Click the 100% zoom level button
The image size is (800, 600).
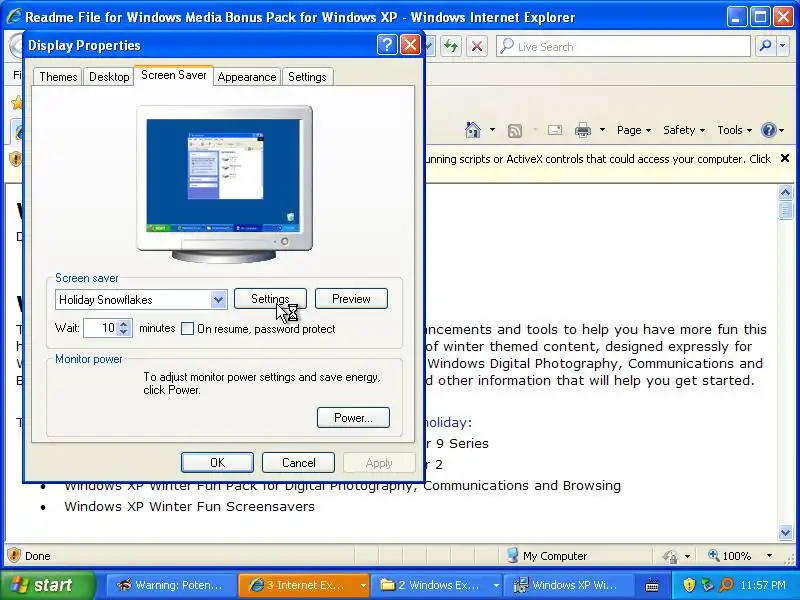coord(730,556)
